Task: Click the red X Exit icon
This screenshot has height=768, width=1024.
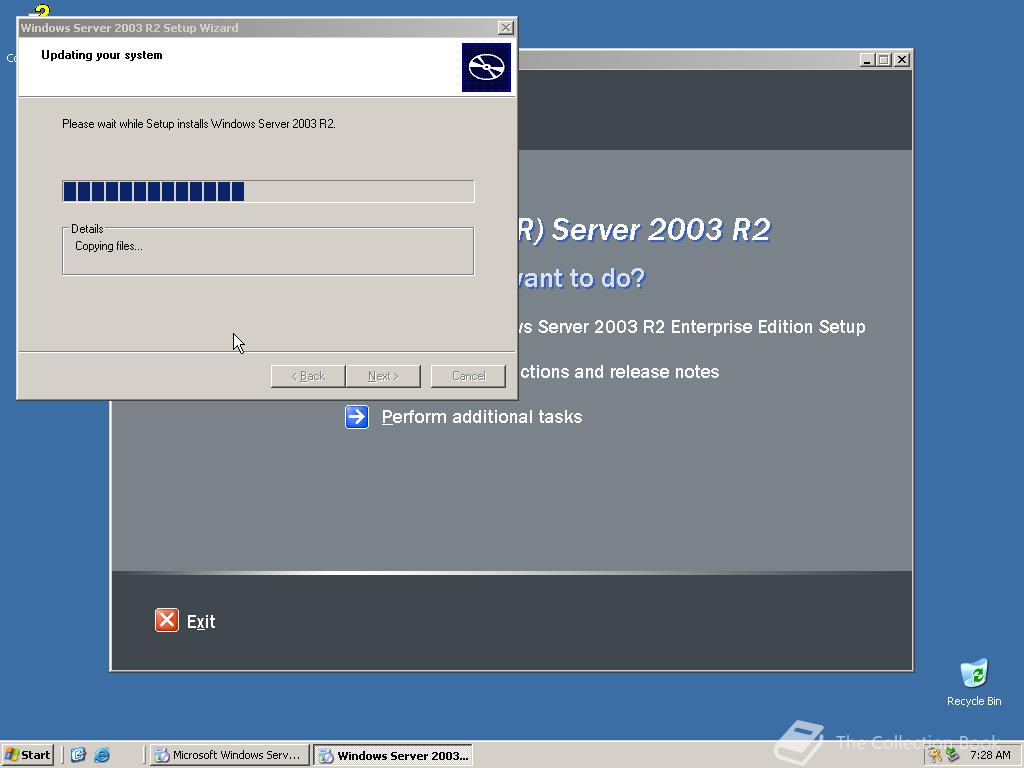Action: click(167, 620)
